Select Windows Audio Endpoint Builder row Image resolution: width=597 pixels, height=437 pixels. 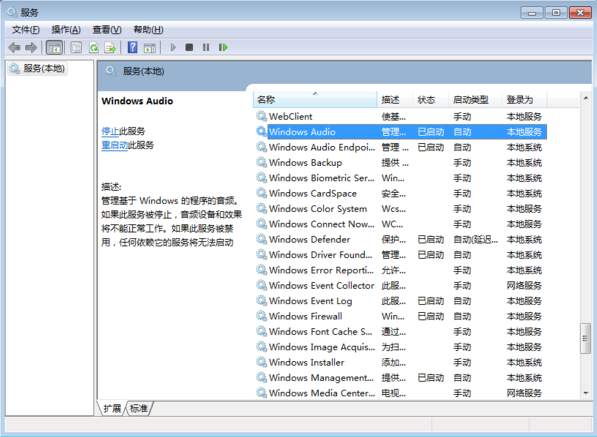[401, 147]
